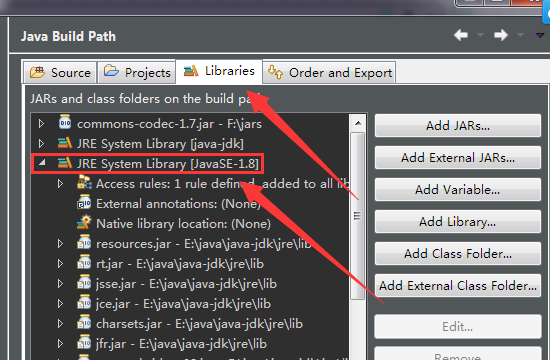Click jfr.jar file icon

[x=84, y=342]
